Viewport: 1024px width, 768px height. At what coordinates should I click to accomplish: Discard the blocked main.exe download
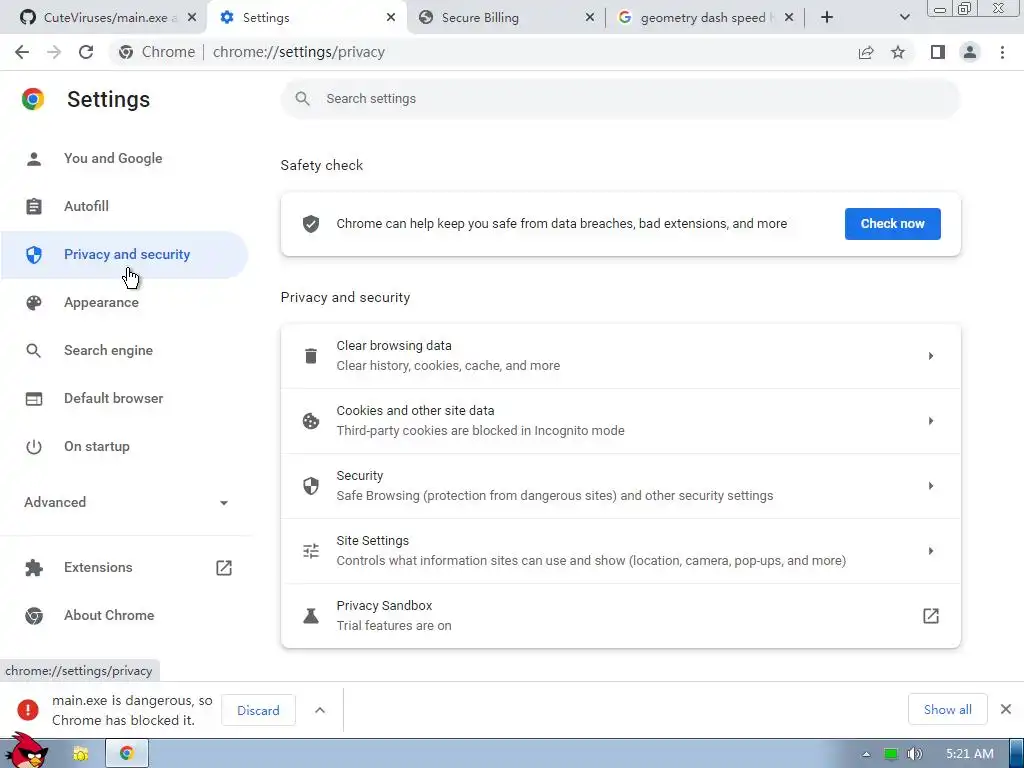coord(258,711)
